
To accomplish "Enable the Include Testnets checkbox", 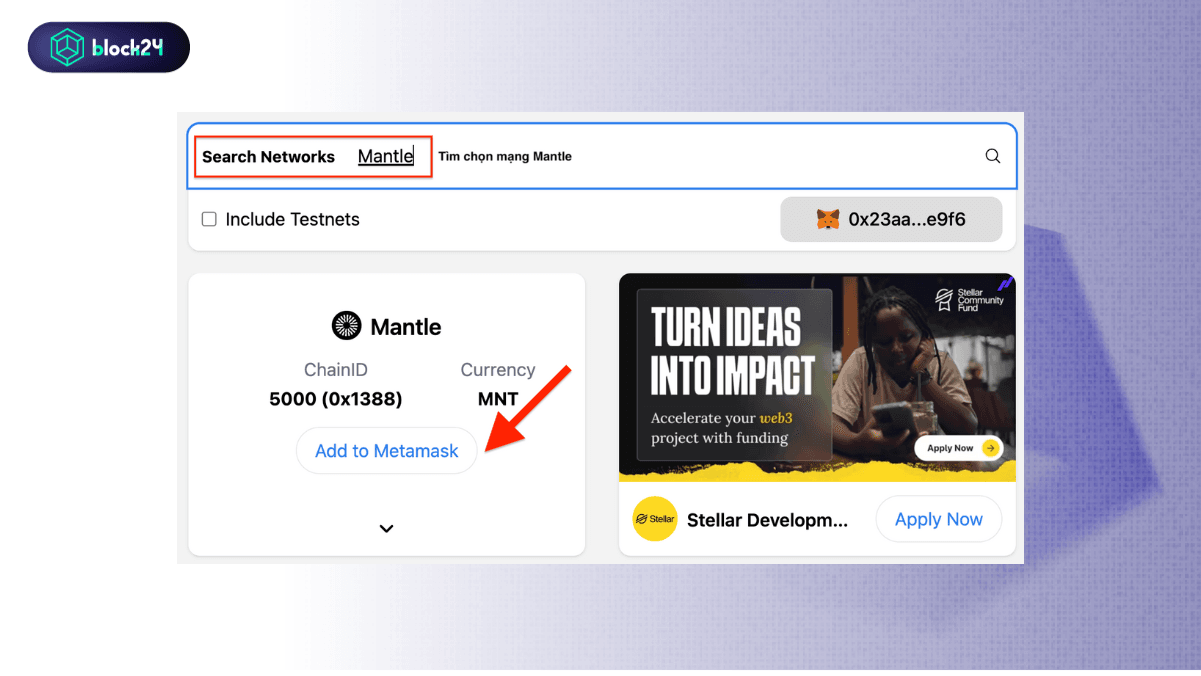I will click(x=209, y=219).
